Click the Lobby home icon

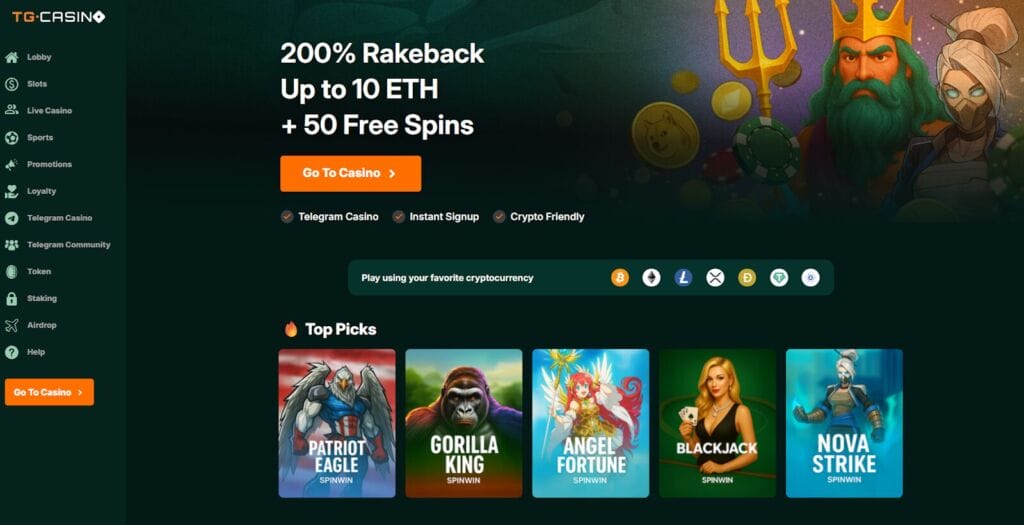coord(12,57)
